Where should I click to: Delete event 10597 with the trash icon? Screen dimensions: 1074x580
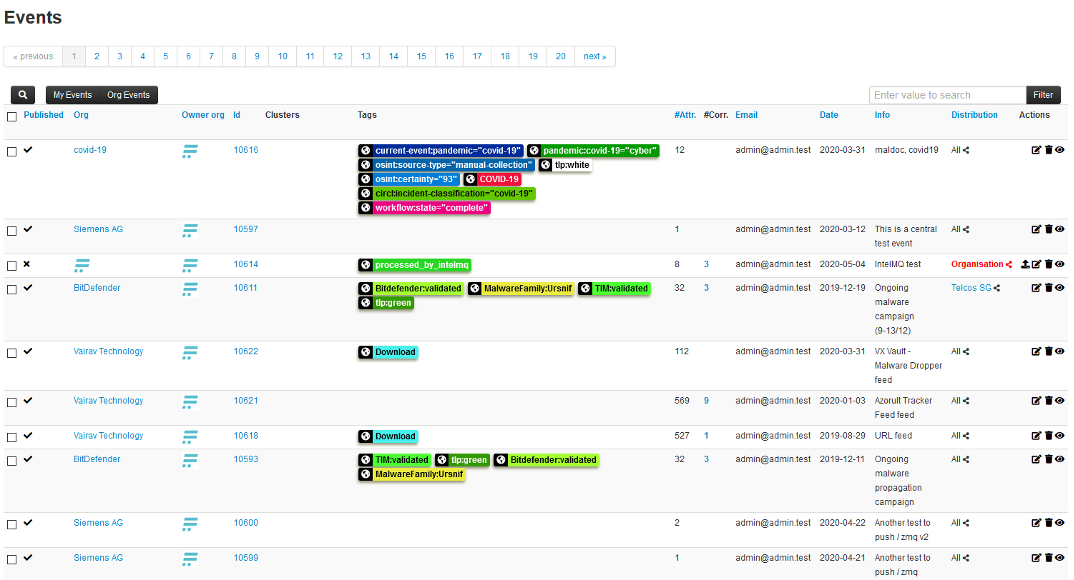pyautogui.click(x=1048, y=229)
